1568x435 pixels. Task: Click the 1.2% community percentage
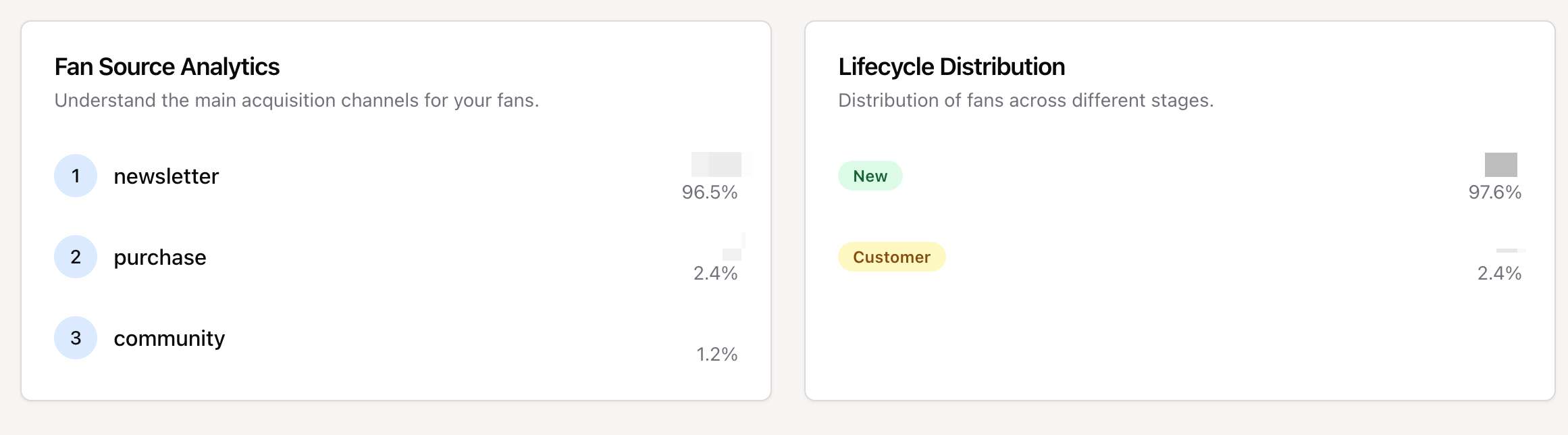click(x=716, y=355)
